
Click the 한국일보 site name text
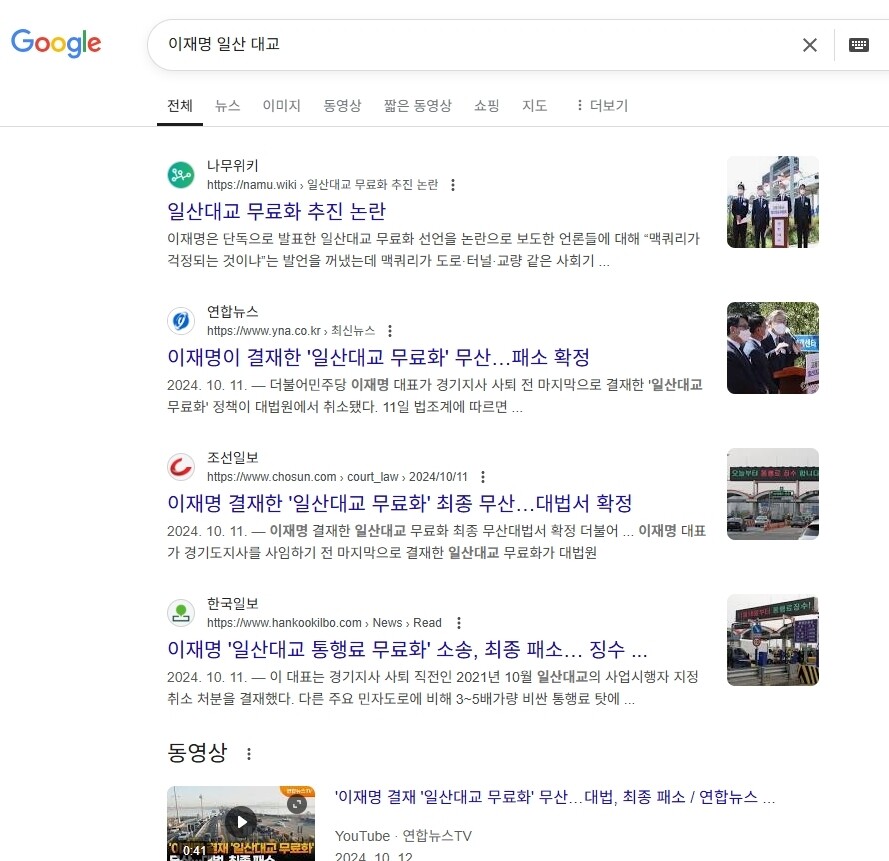click(x=232, y=604)
